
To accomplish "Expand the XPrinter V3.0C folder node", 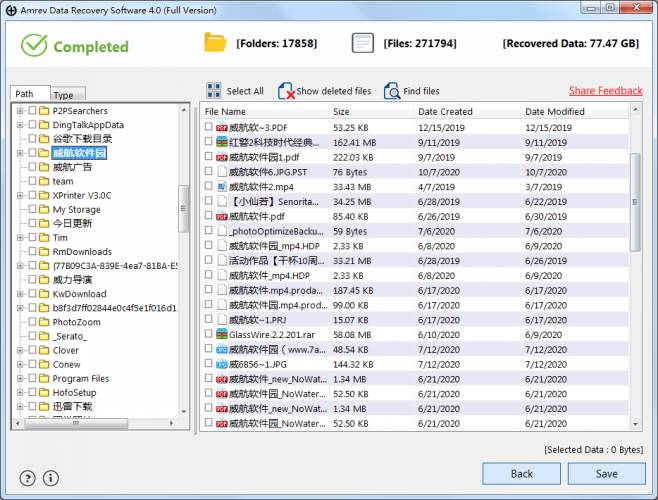I will (x=20, y=196).
